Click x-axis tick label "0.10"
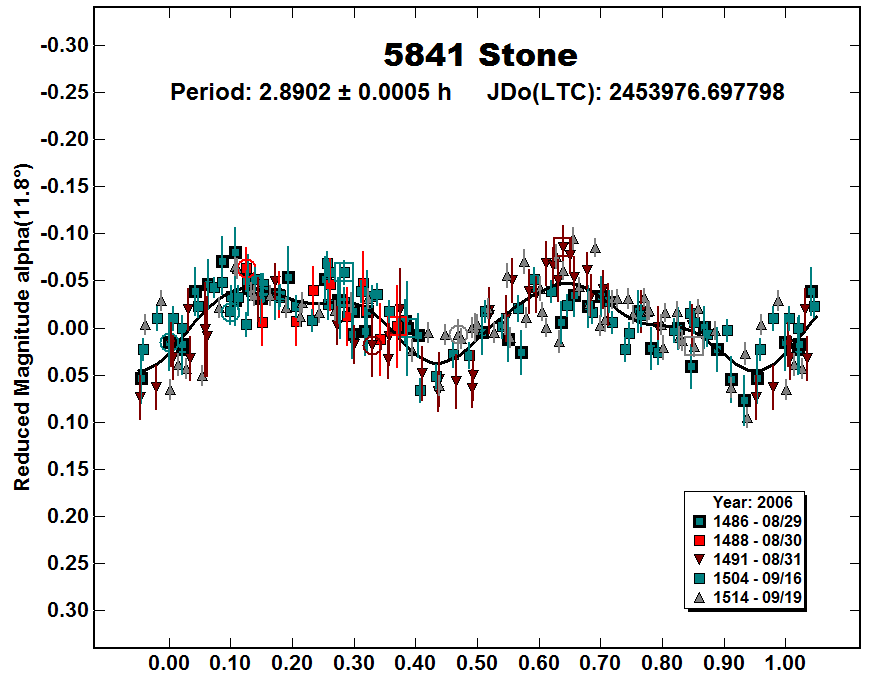 pyautogui.click(x=231, y=663)
